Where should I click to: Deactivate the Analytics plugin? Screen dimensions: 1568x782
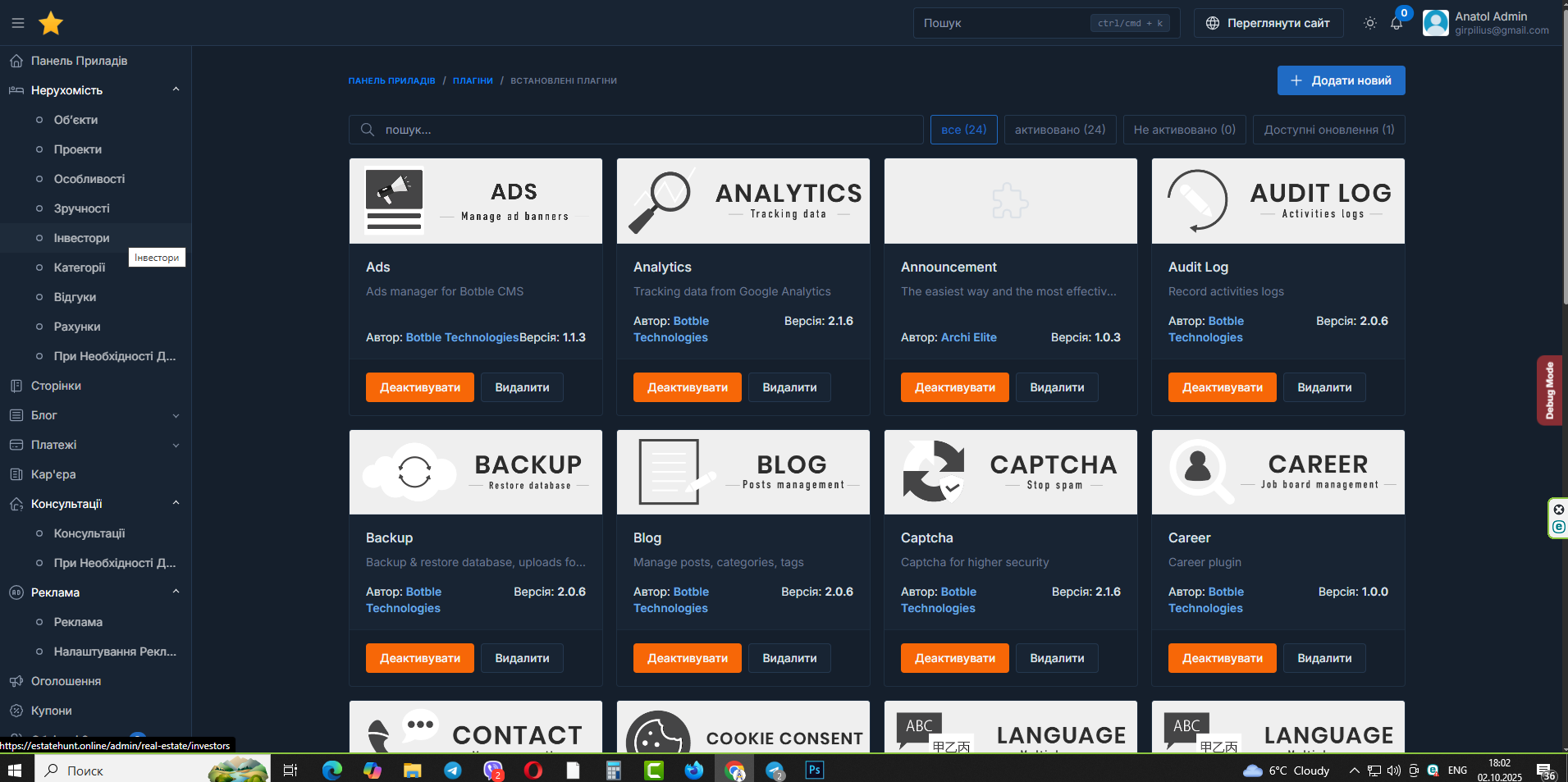[687, 387]
